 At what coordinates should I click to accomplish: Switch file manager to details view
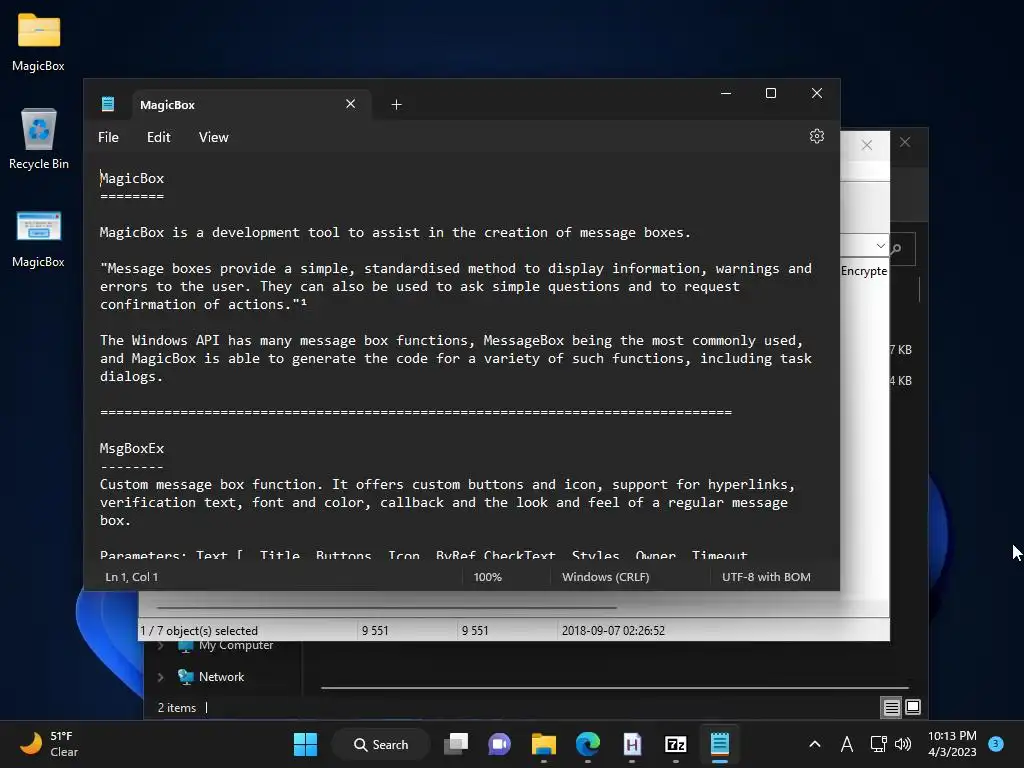pyautogui.click(x=891, y=707)
